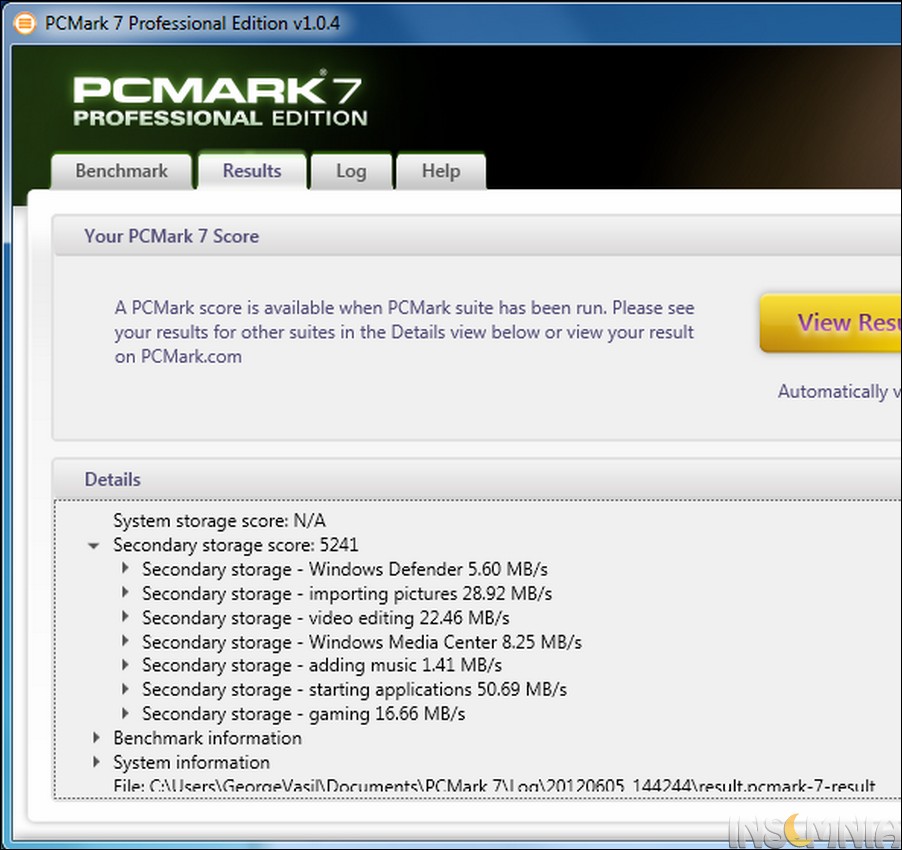Expand the starting applications 50.69 MB/s row
The width and height of the screenshot is (902, 850).
(125, 689)
